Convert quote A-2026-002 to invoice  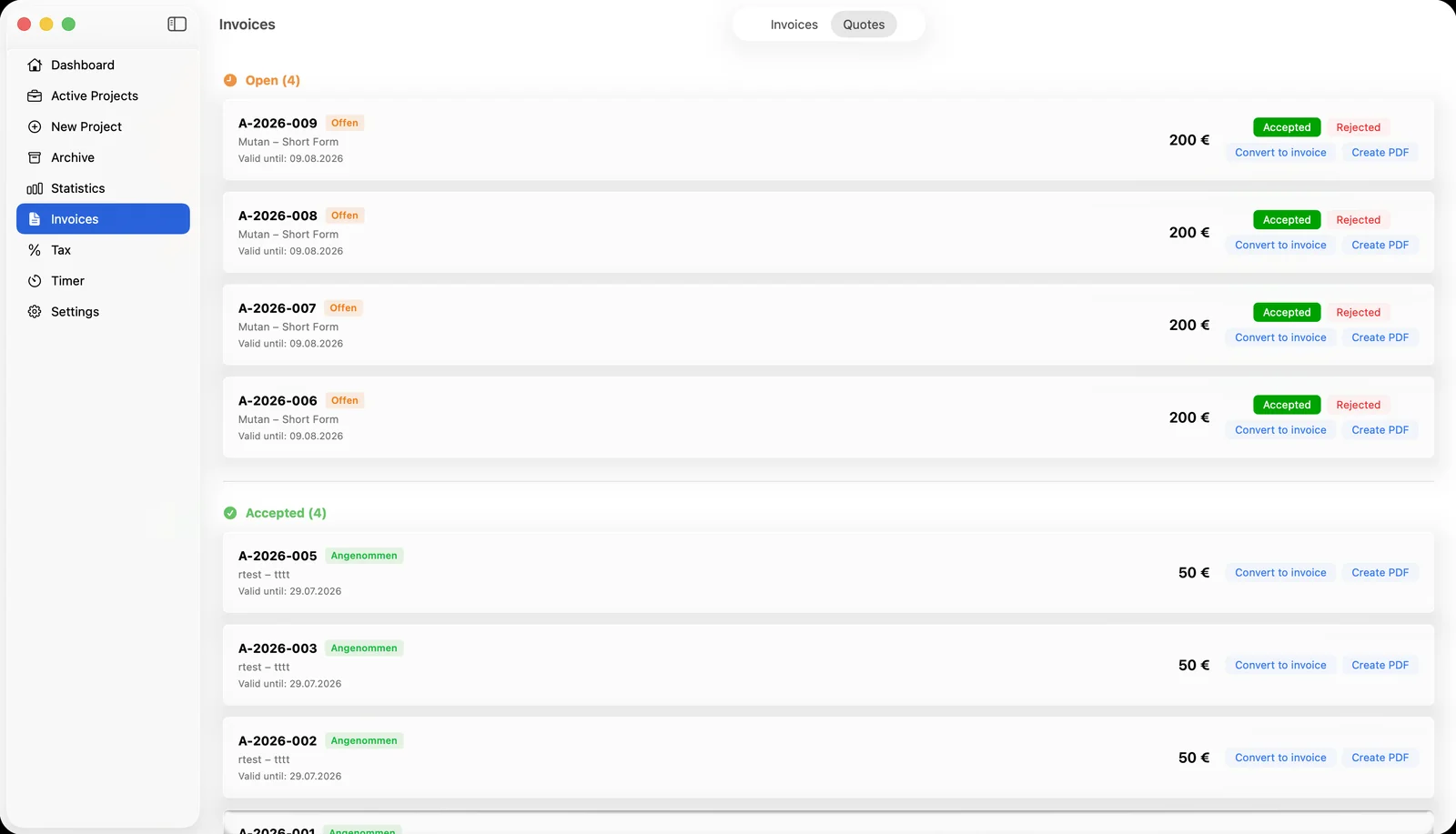click(1280, 758)
